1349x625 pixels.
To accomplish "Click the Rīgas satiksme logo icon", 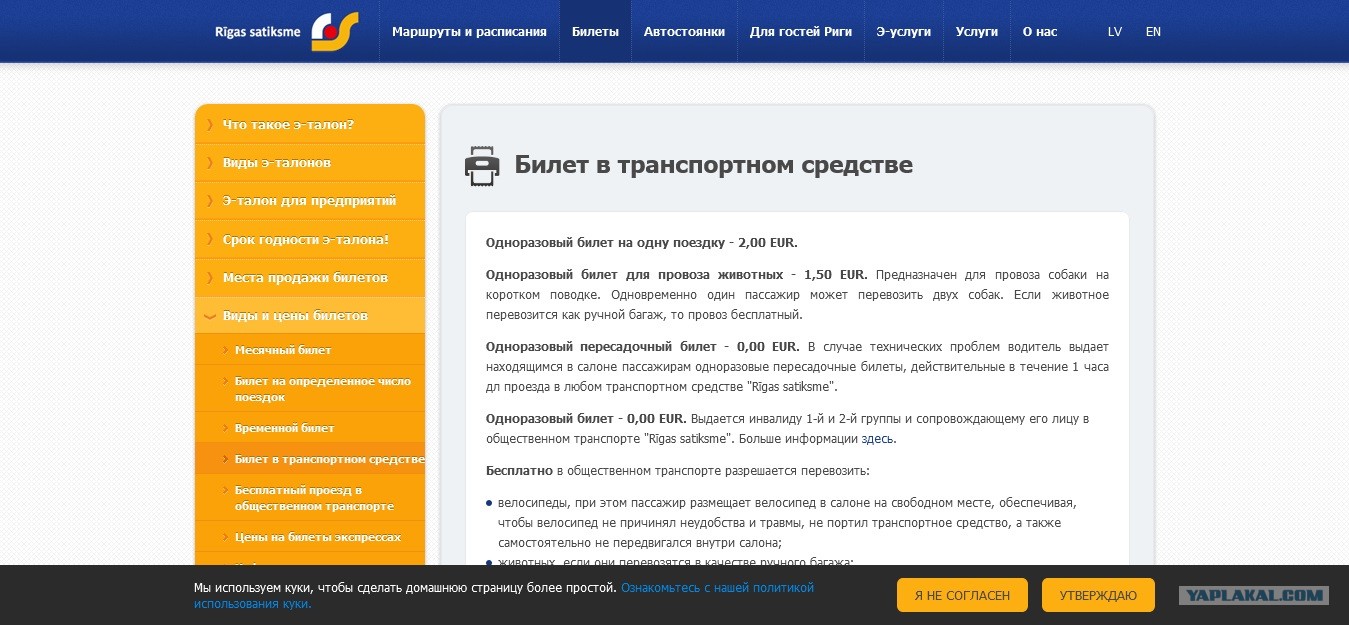I will click(335, 31).
